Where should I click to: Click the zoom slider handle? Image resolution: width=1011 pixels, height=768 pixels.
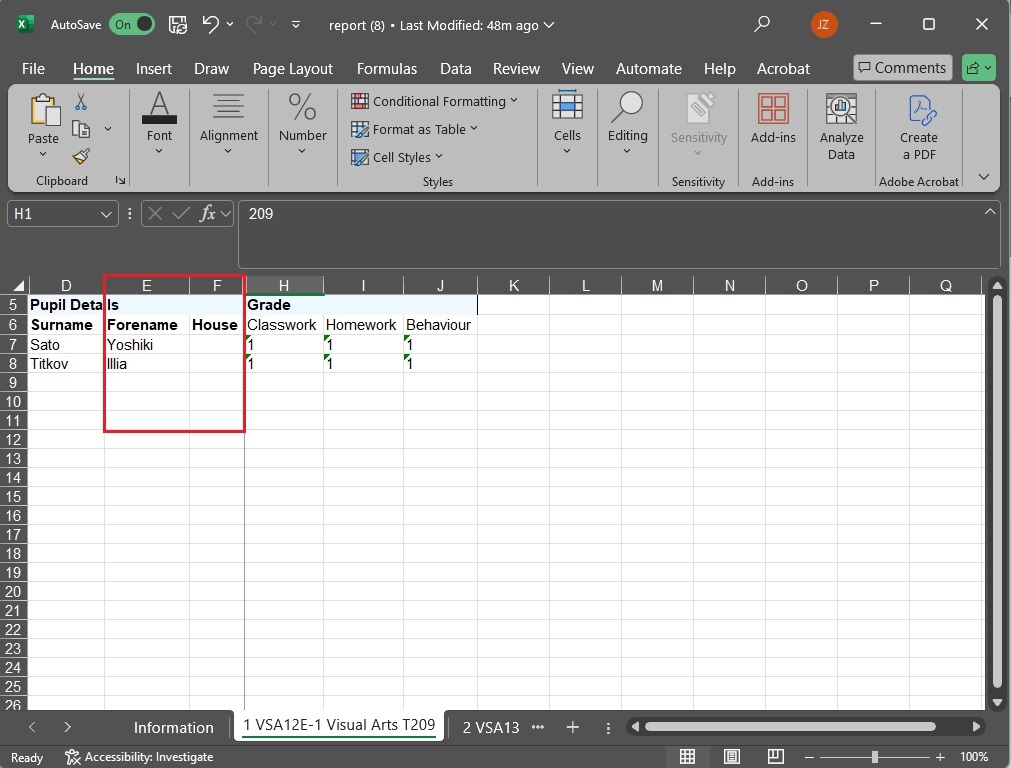pyautogui.click(x=875, y=757)
